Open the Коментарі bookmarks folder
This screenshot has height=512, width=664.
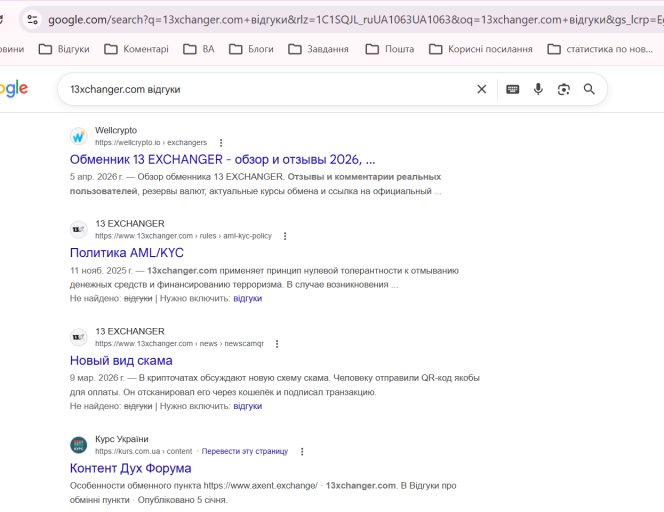tap(136, 49)
